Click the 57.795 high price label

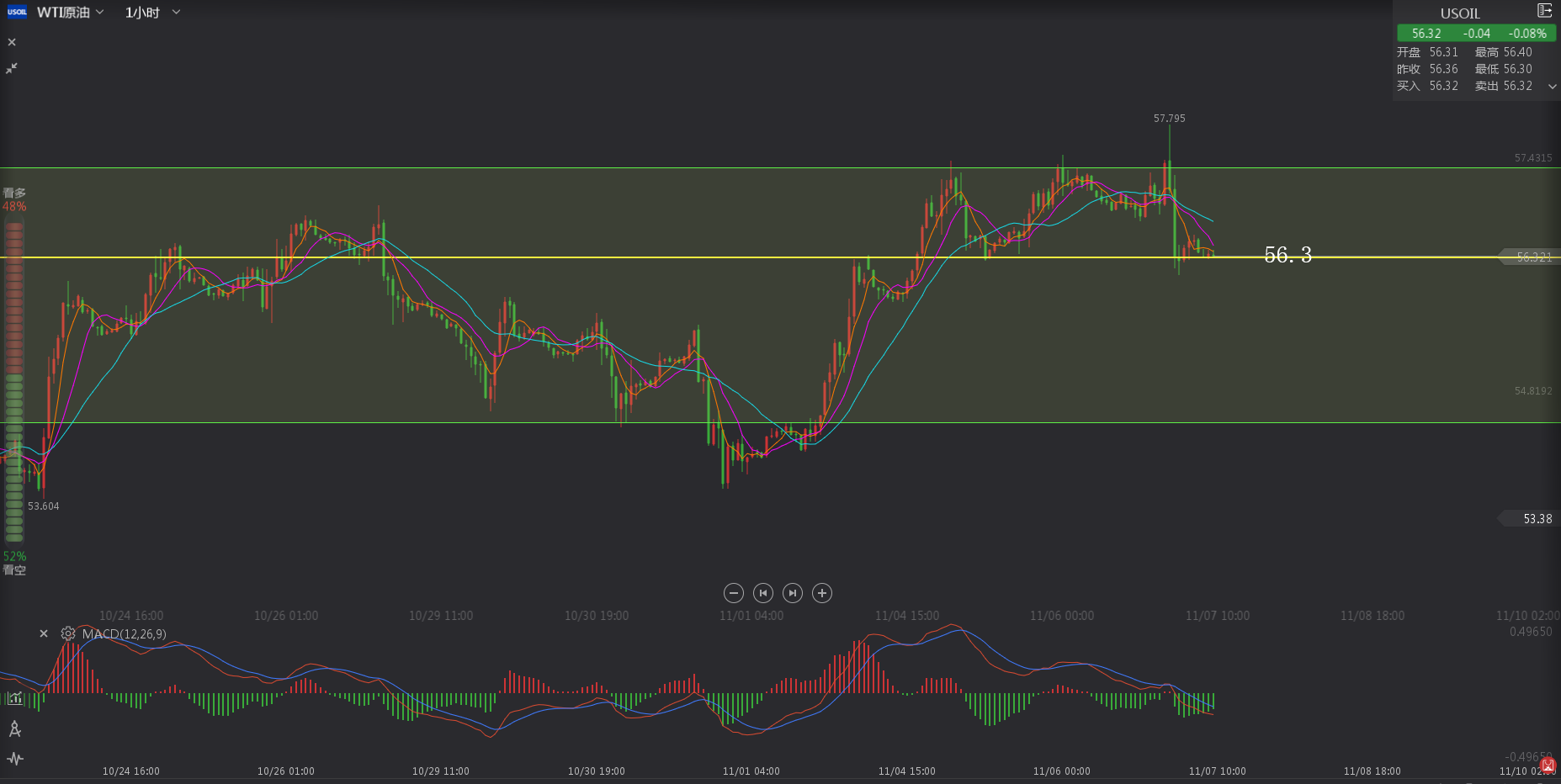[1169, 119]
